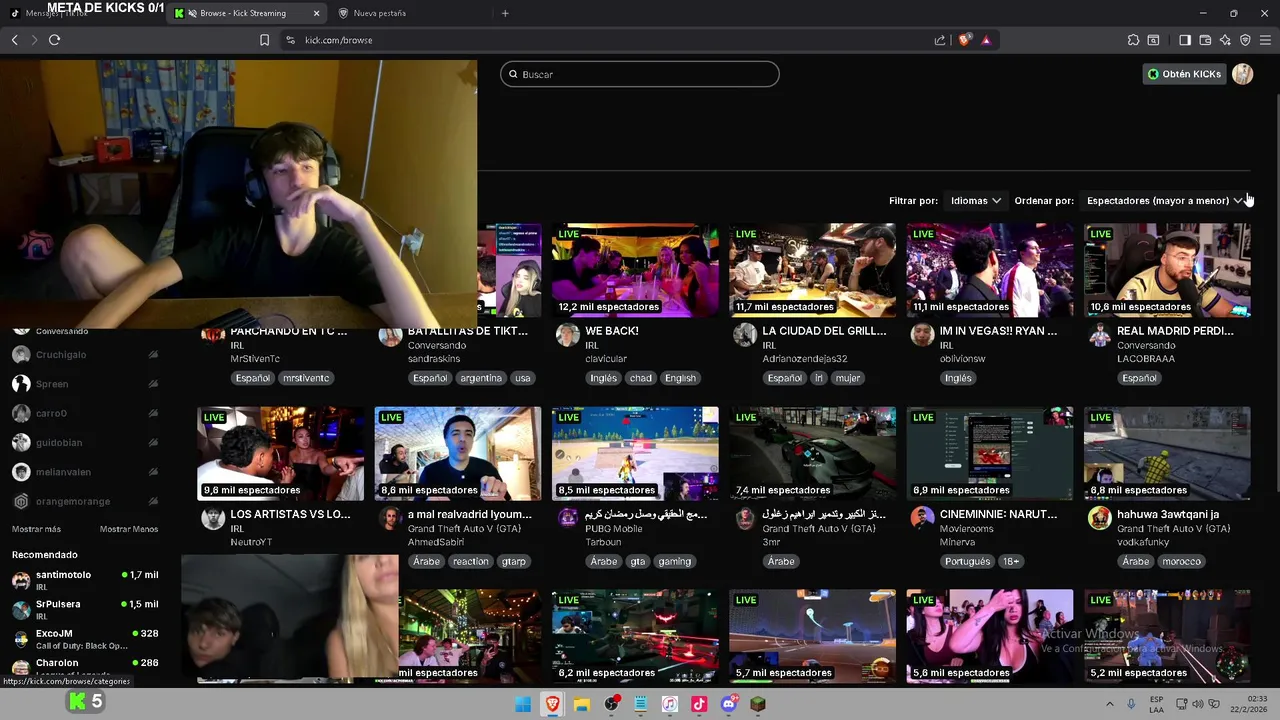Screen dimensions: 1280x720
Task: Click the argentina tag under sandraskins
Action: pyautogui.click(x=481, y=378)
